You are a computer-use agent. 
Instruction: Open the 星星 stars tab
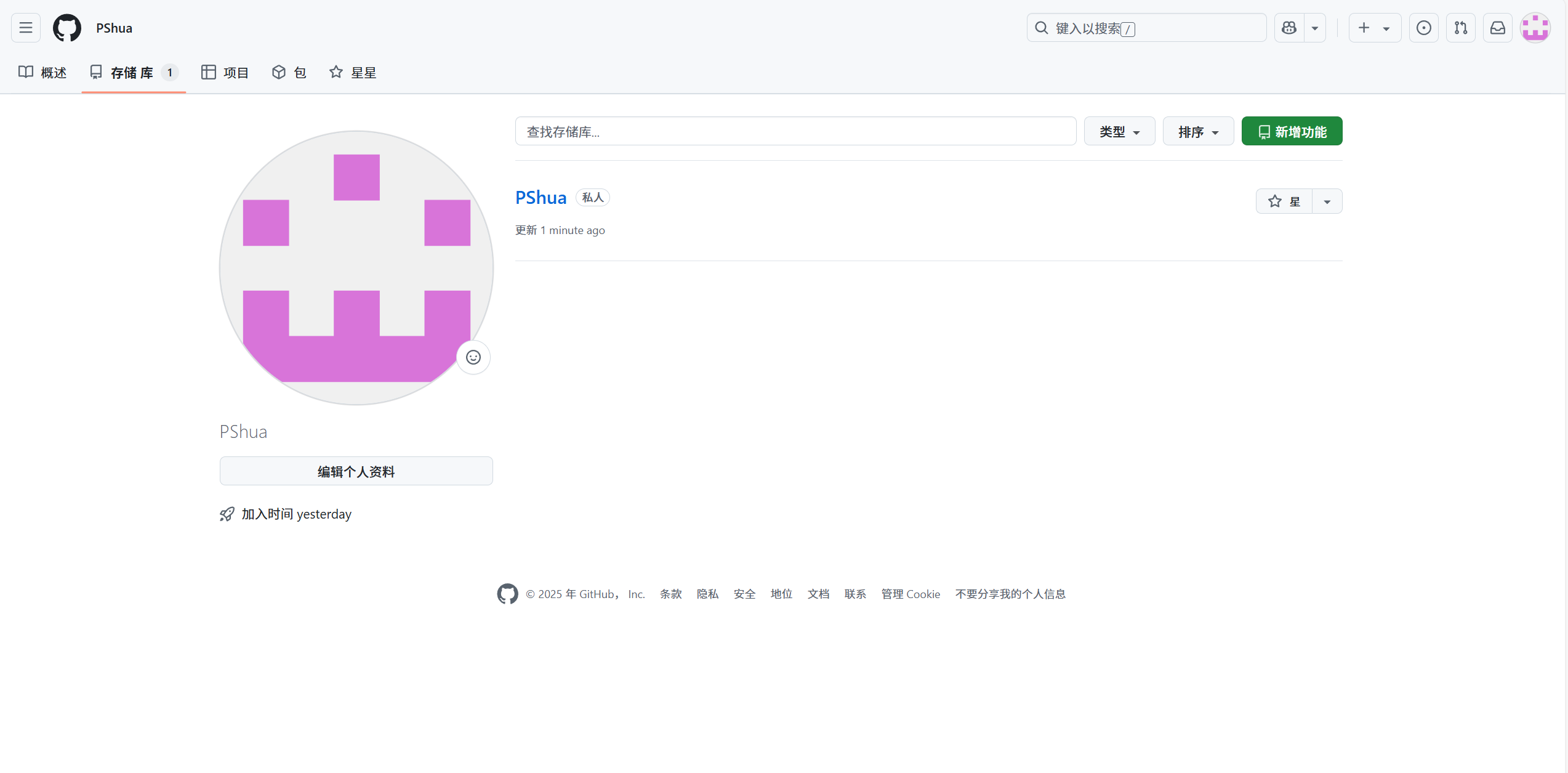pyautogui.click(x=353, y=73)
